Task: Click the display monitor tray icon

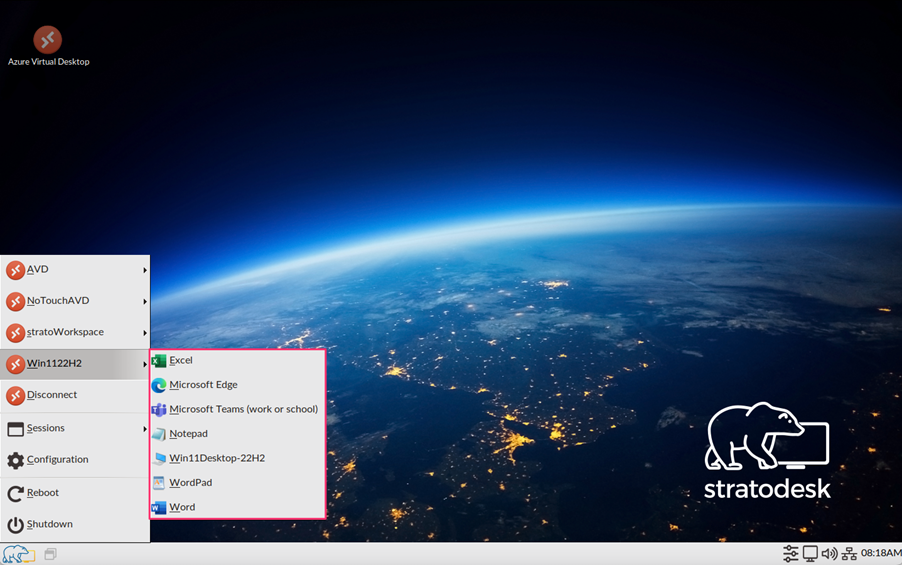Action: coord(810,553)
